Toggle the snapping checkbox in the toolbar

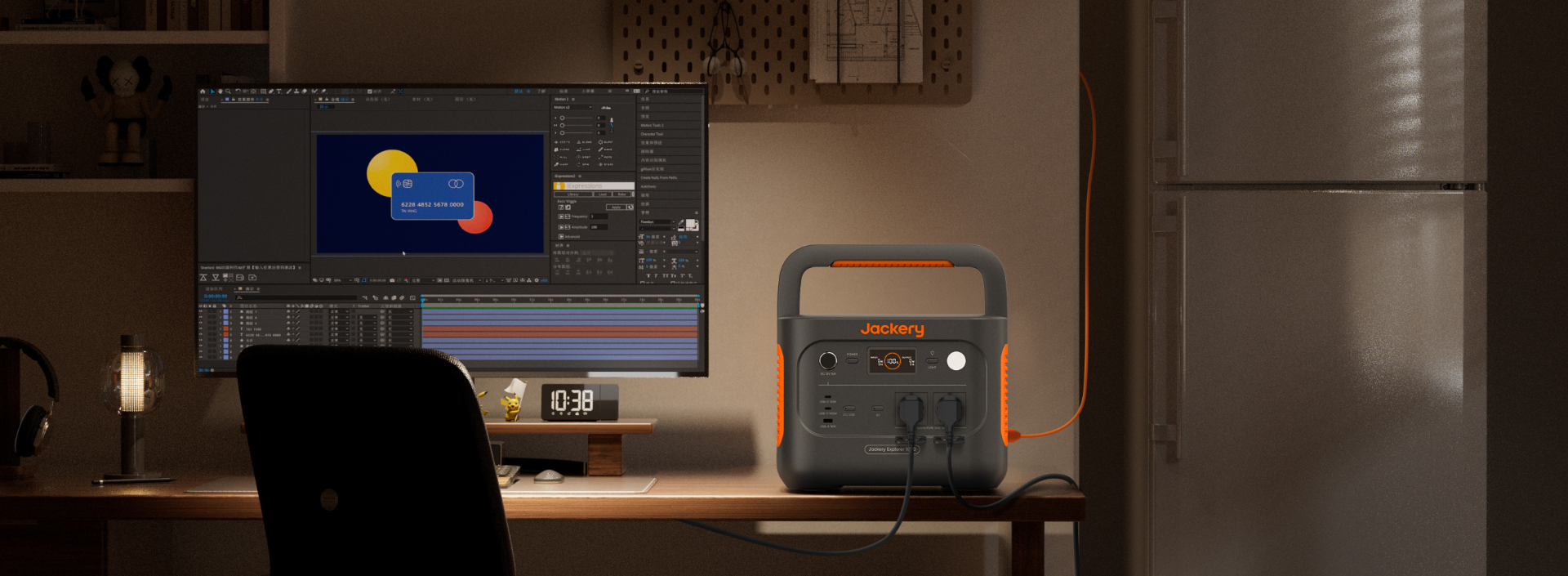(x=370, y=92)
